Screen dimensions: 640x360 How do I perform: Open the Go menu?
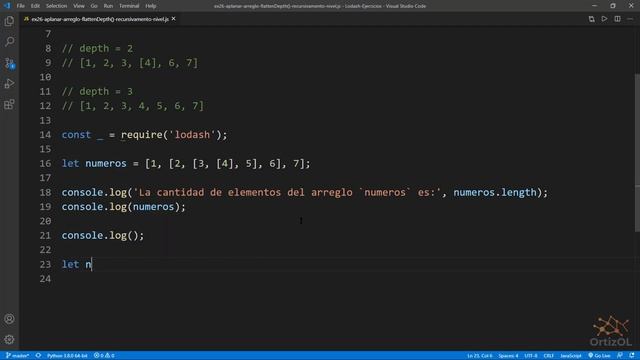94,6
